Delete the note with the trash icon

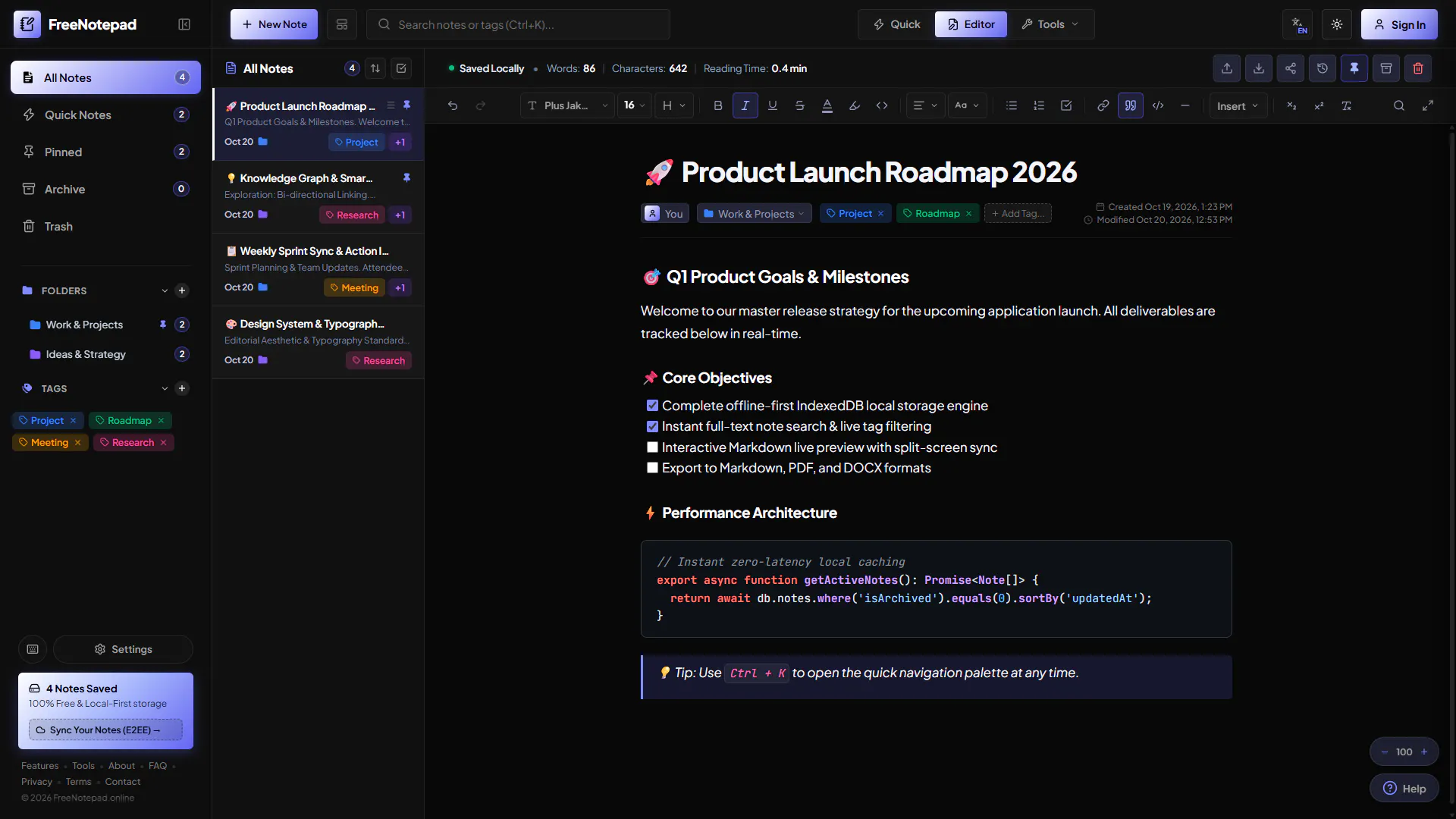tap(1417, 68)
